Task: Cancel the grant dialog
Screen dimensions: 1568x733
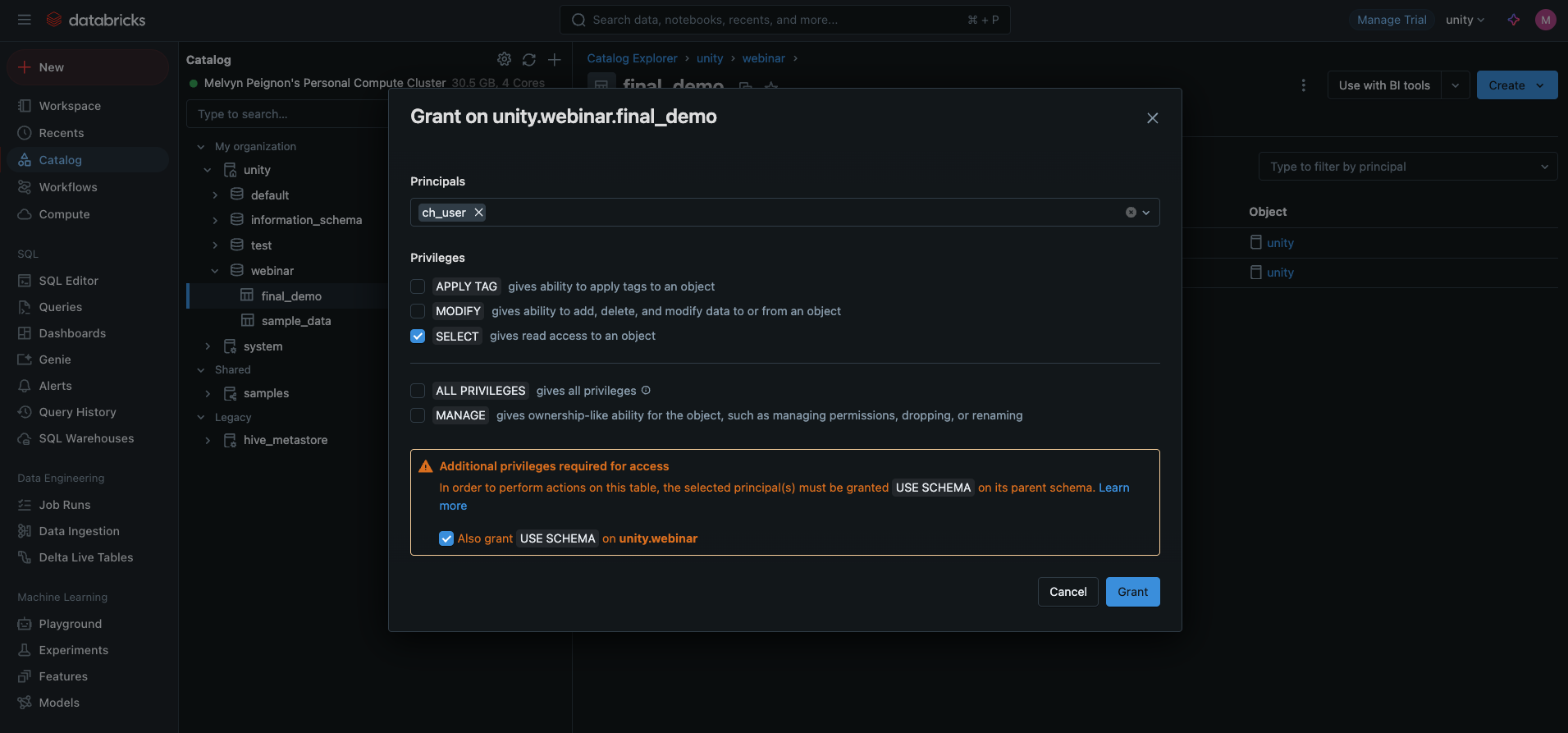Action: click(x=1067, y=592)
